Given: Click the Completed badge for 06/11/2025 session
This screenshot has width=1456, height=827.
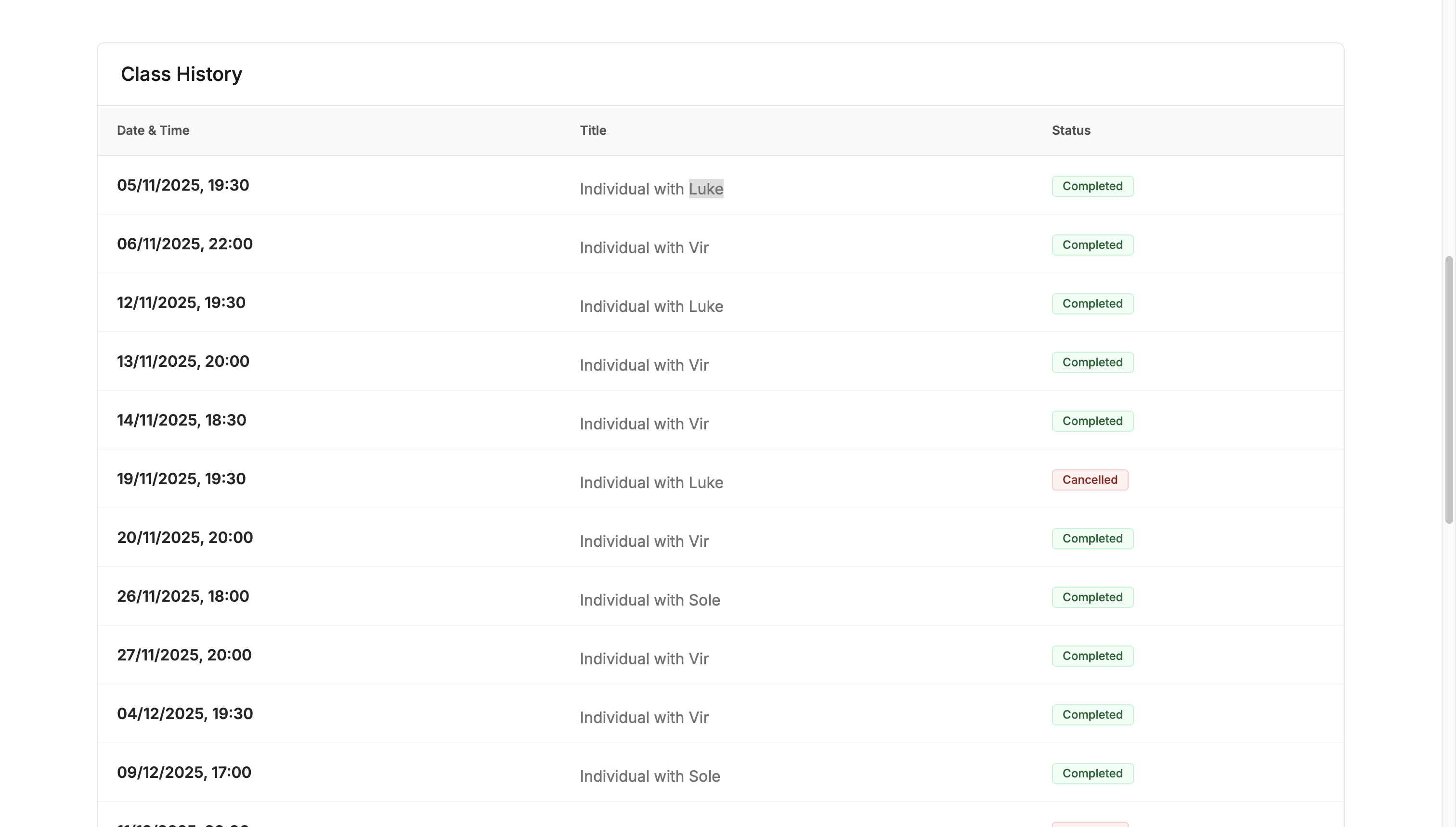Looking at the screenshot, I should tap(1092, 244).
